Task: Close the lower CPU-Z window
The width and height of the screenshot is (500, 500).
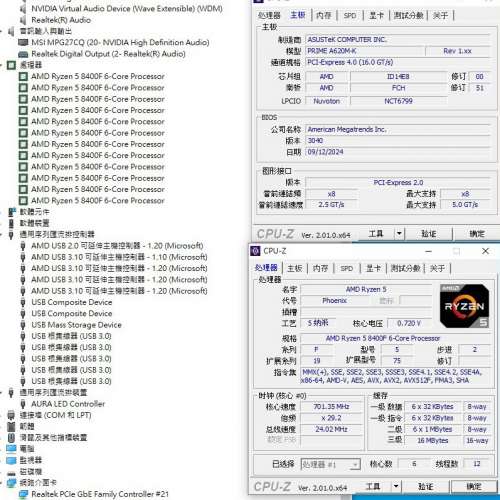Action: click(x=485, y=251)
